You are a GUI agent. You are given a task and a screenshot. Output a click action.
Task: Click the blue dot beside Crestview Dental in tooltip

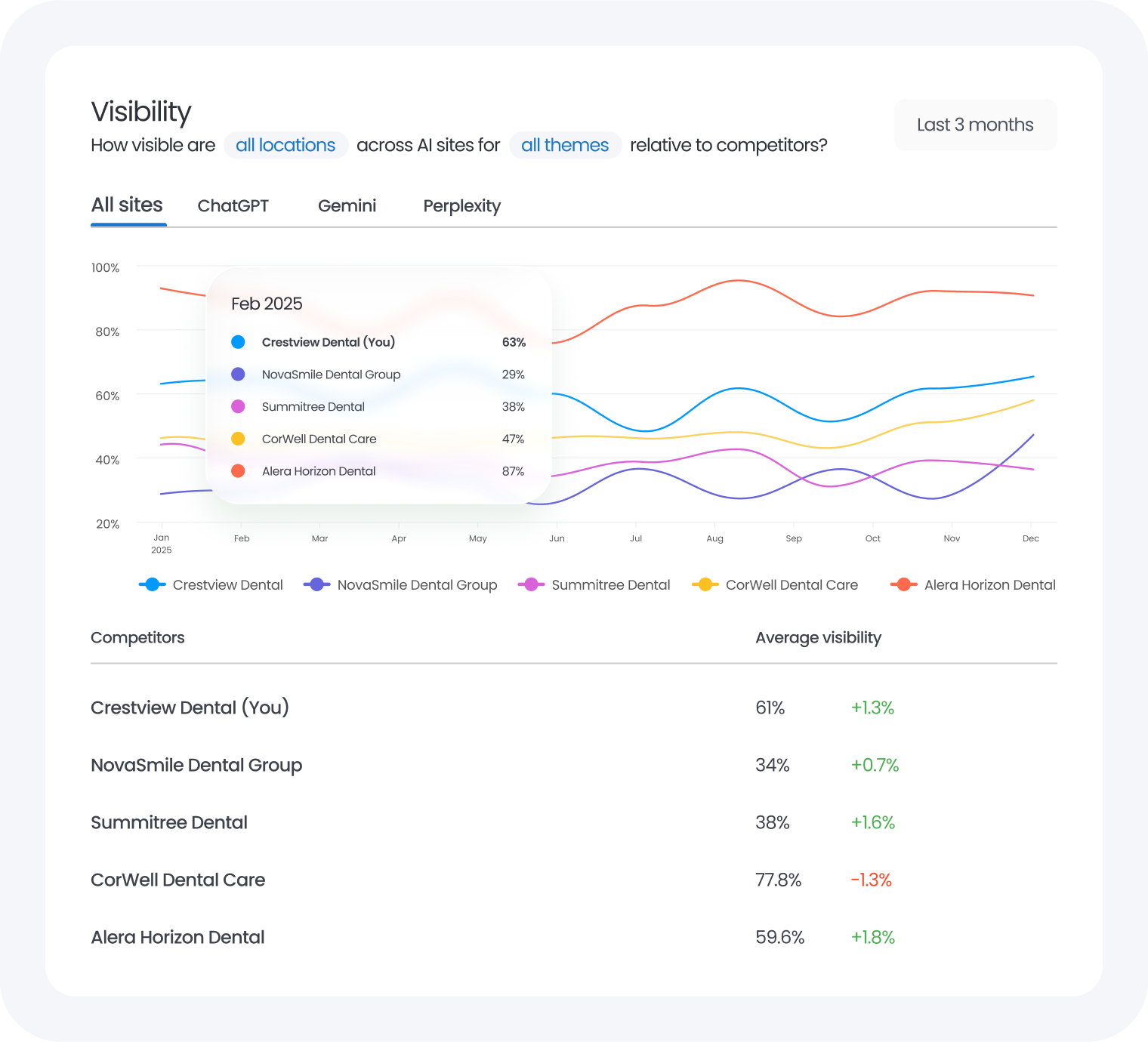238,341
